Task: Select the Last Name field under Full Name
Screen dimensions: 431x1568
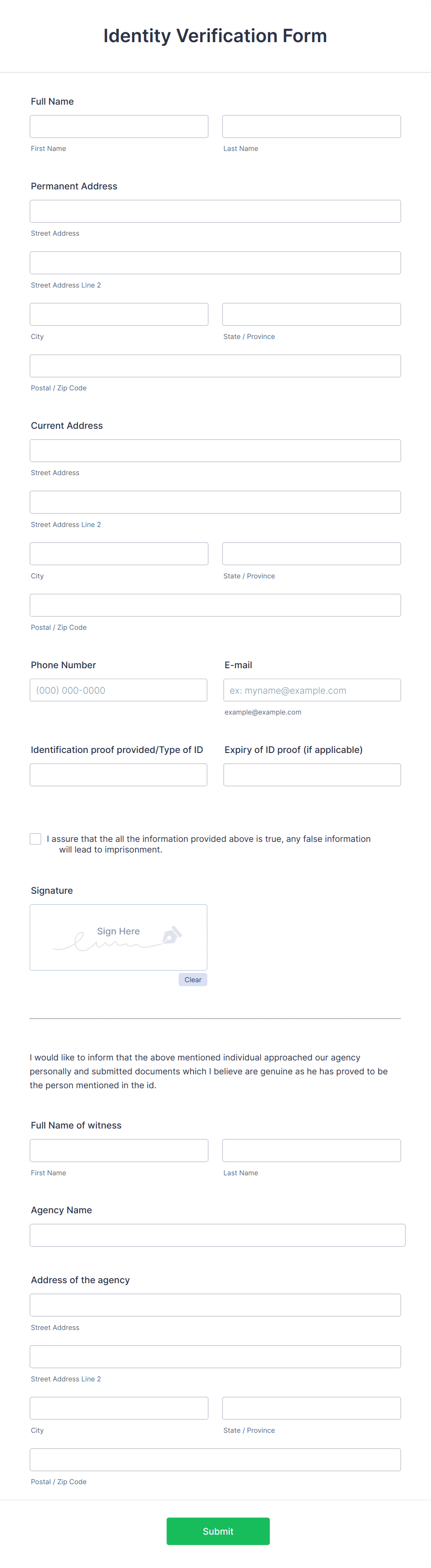Action: [312, 126]
